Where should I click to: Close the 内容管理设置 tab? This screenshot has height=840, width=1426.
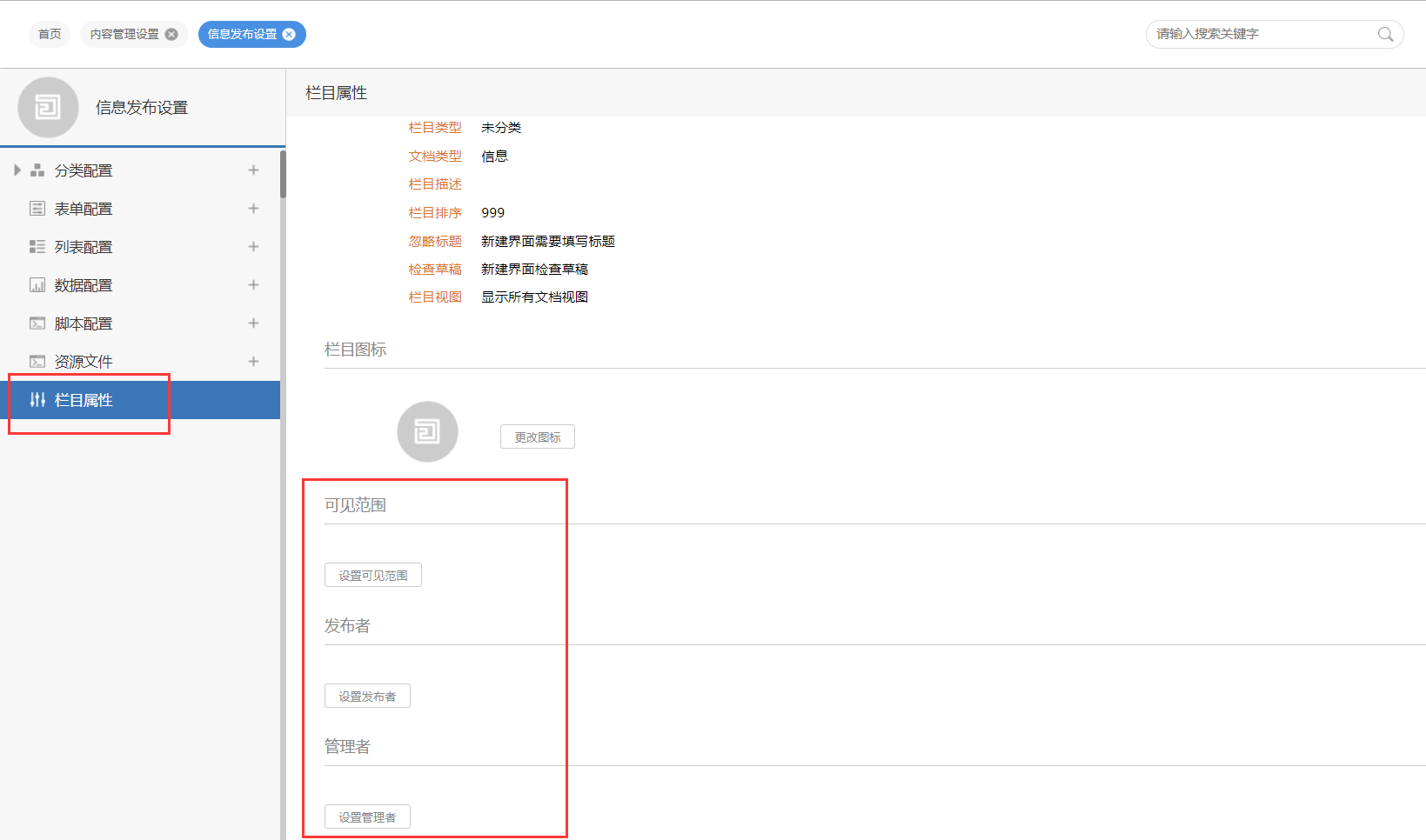point(171,35)
